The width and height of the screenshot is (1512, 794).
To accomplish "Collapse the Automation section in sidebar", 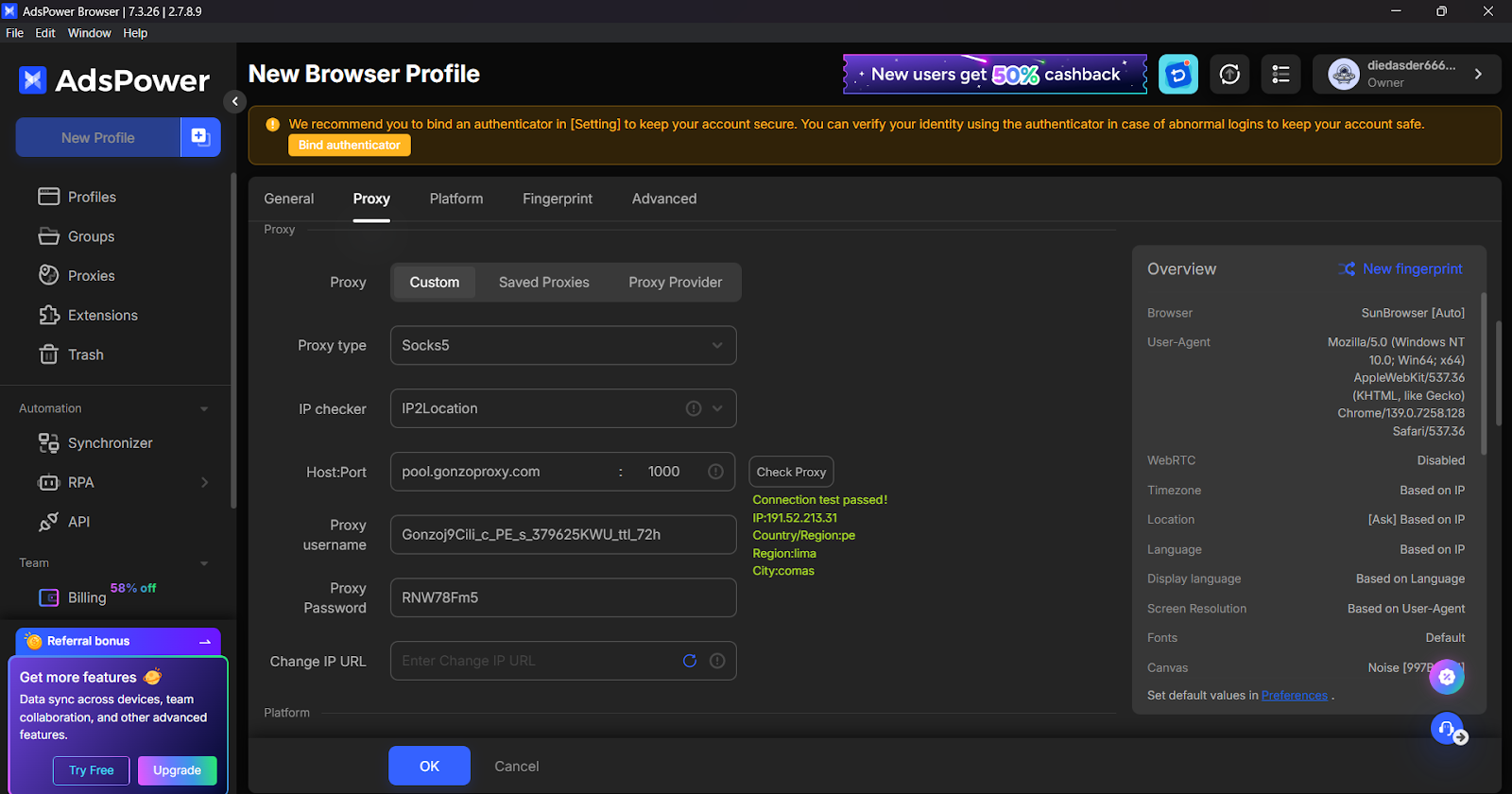I will click(x=204, y=408).
